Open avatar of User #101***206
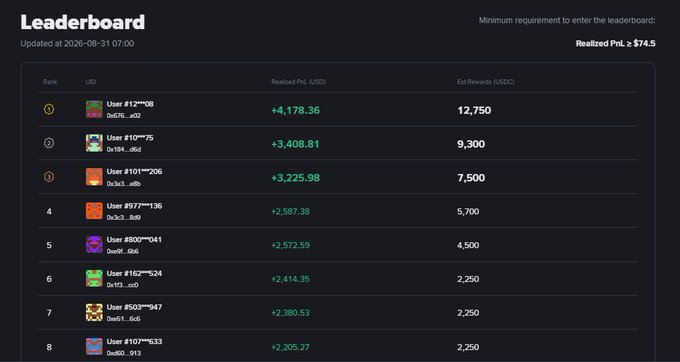The image size is (680, 362). [x=94, y=177]
